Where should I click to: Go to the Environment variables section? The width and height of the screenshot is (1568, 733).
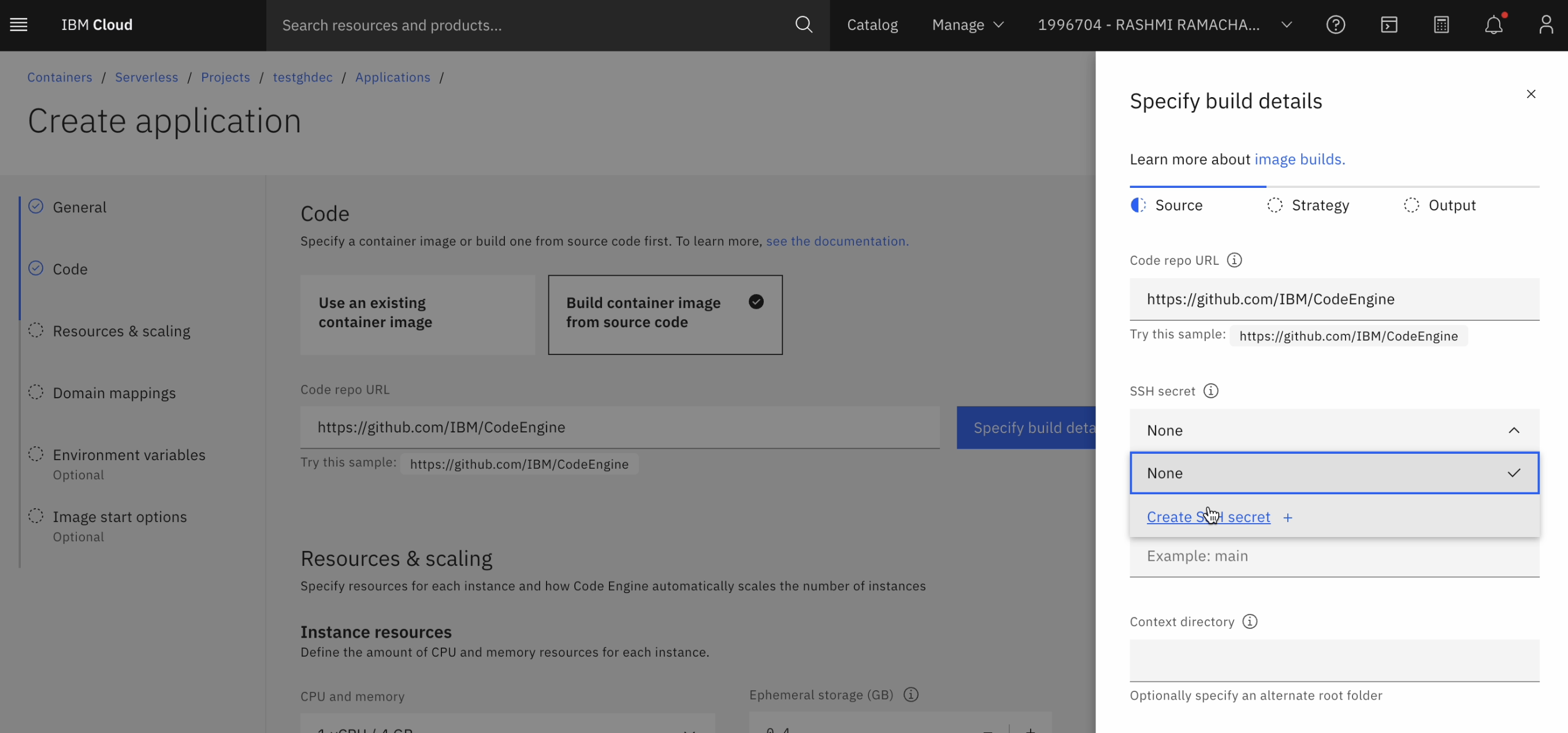tap(129, 455)
